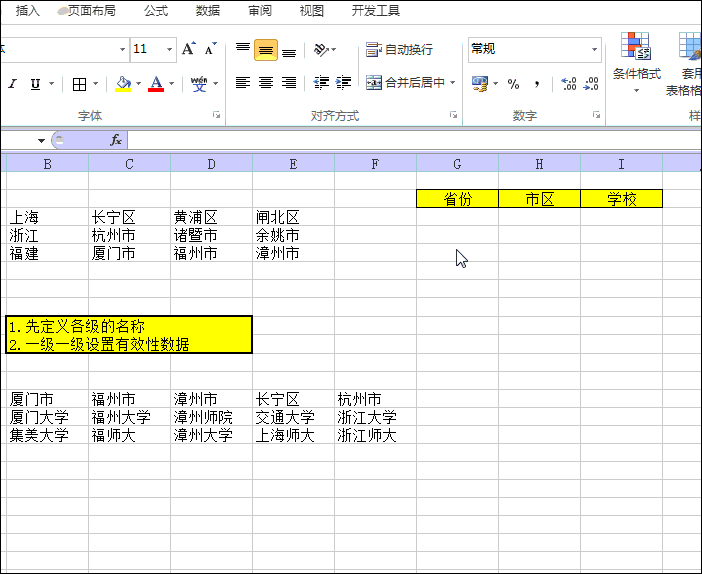Apply the red Font Color

[156, 84]
